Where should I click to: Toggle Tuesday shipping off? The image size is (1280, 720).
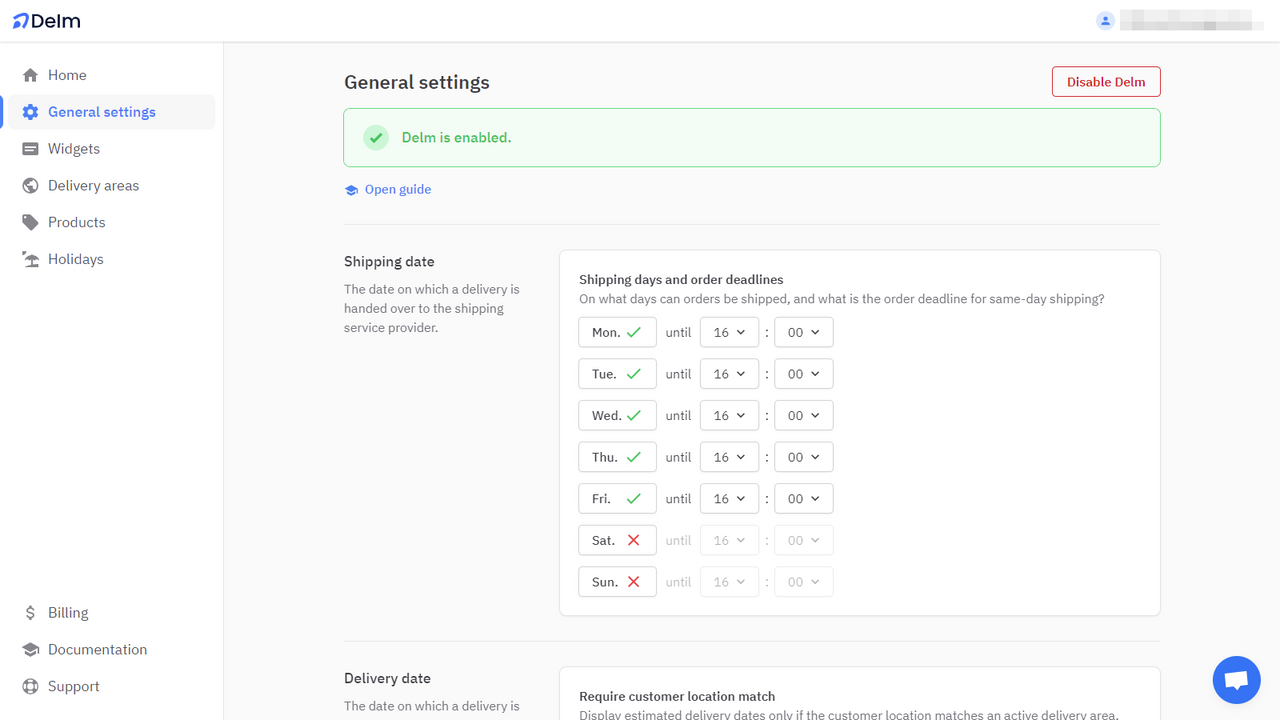(x=617, y=373)
